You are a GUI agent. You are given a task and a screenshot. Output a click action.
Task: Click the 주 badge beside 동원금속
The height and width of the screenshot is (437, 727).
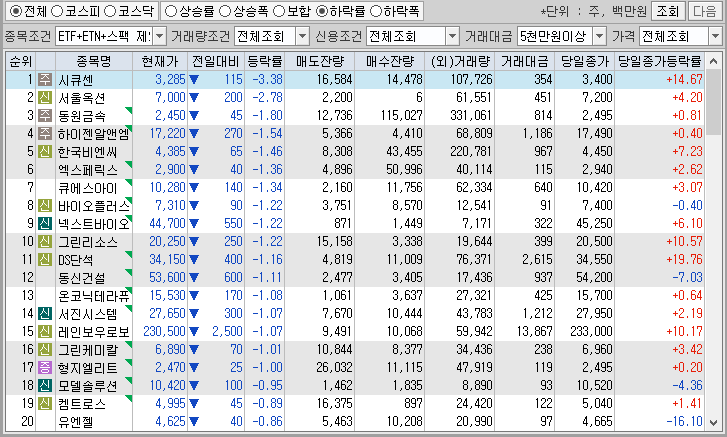tap(45, 115)
